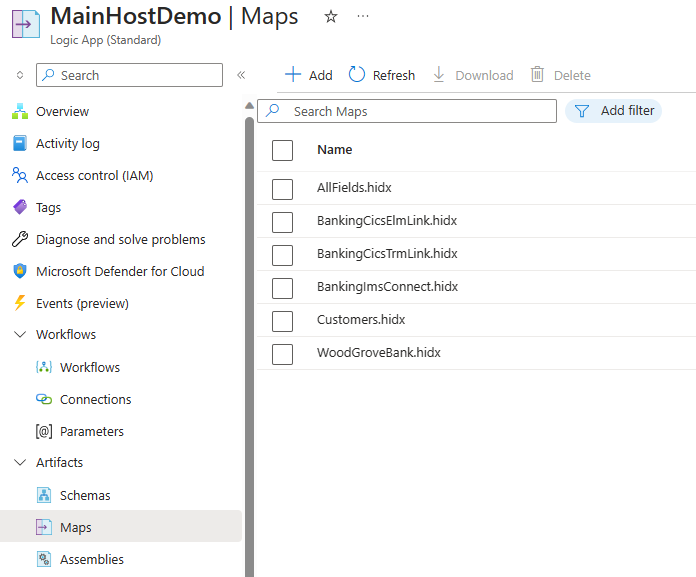Go to Access control (IAM)
696x577 pixels.
tap(95, 175)
